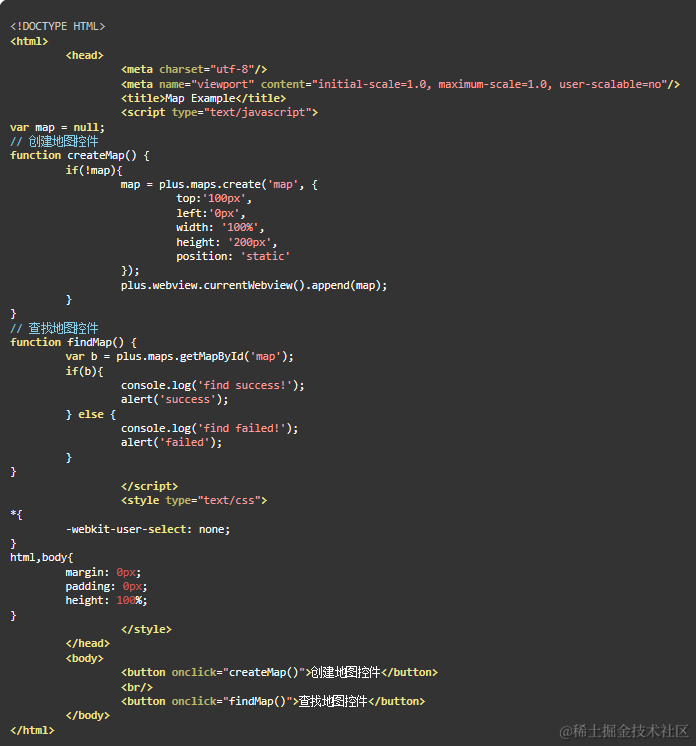Click the 'if(!map){' line
The height and width of the screenshot is (746, 696).
(x=94, y=170)
